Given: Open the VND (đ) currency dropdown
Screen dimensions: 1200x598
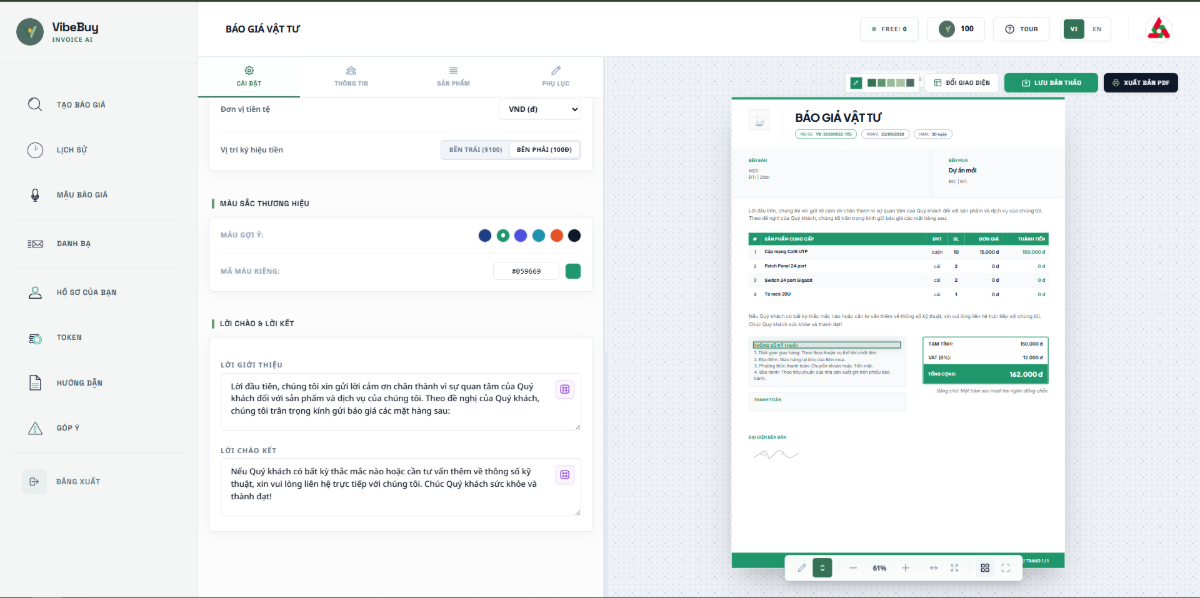Looking at the screenshot, I should (540, 109).
